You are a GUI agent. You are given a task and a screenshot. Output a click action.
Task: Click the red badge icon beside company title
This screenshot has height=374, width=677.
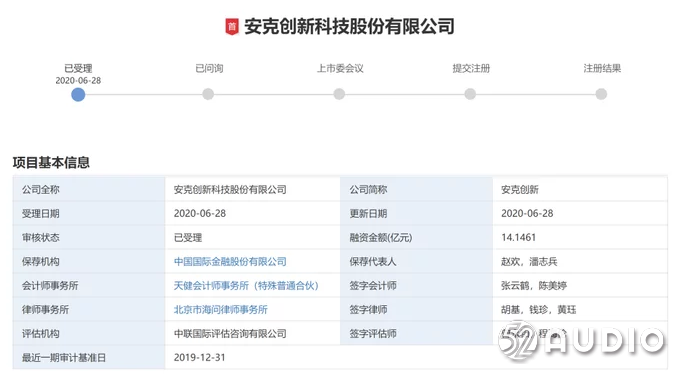pos(232,27)
